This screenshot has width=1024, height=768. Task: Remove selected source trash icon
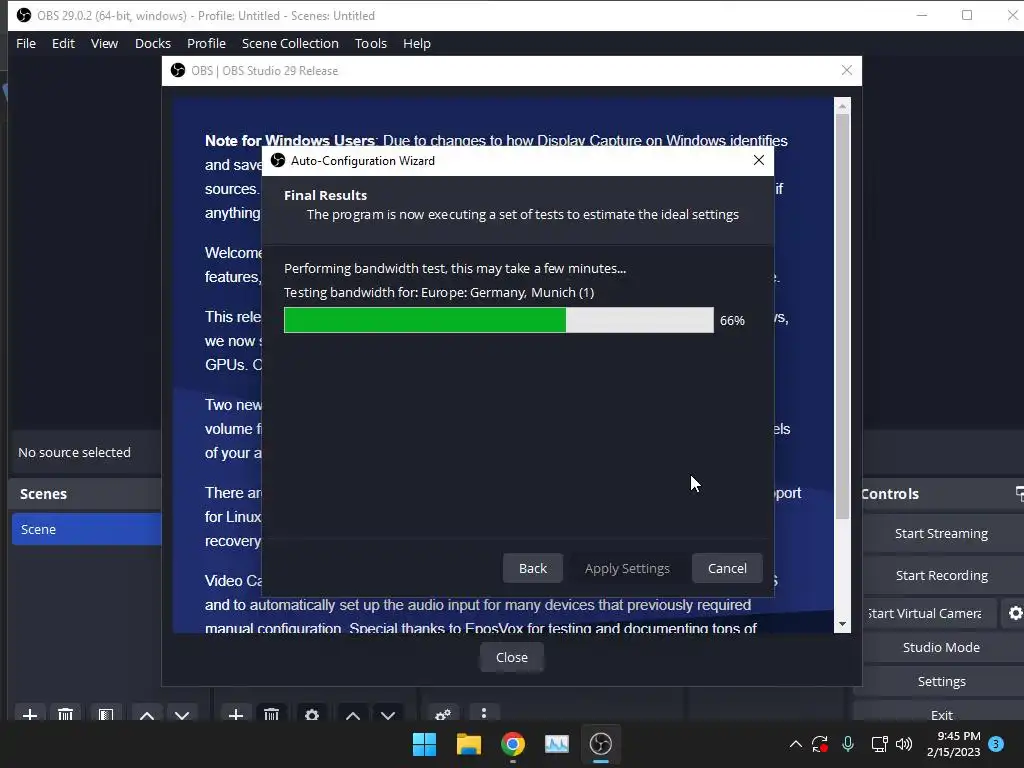pyautogui.click(x=272, y=714)
